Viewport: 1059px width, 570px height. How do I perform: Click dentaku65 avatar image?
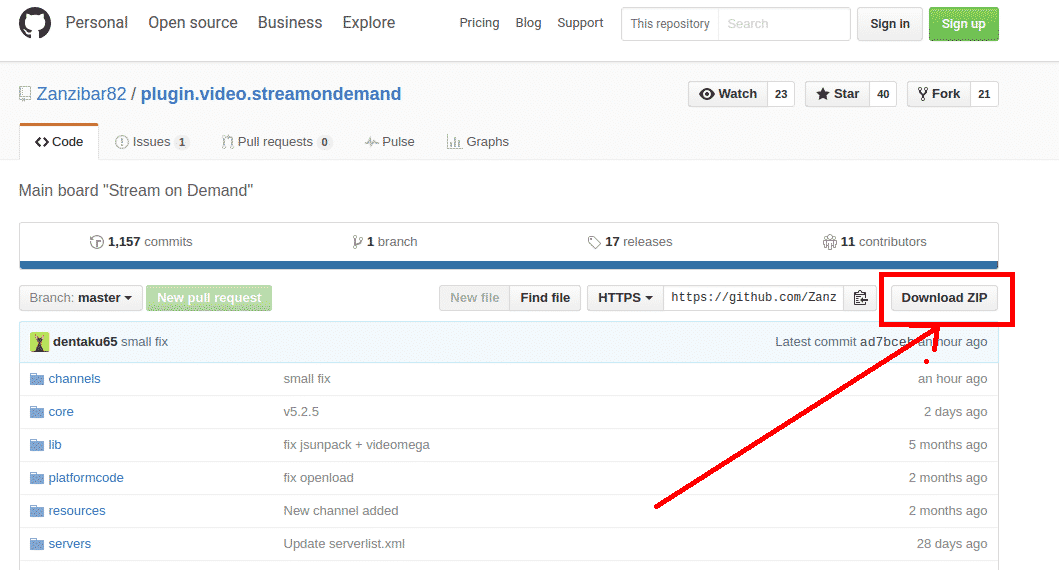[x=39, y=342]
